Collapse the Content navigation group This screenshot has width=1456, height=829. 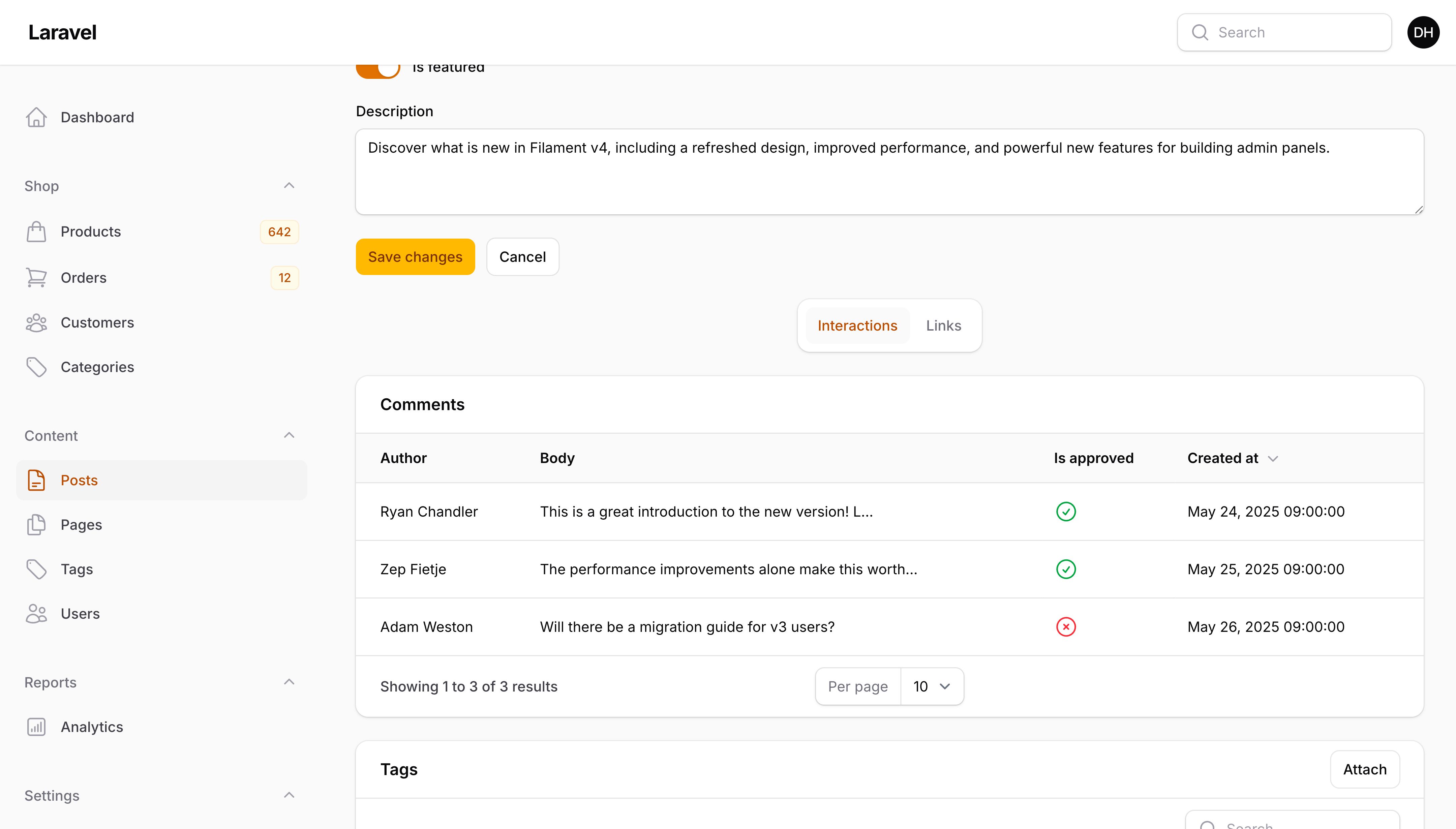[289, 436]
